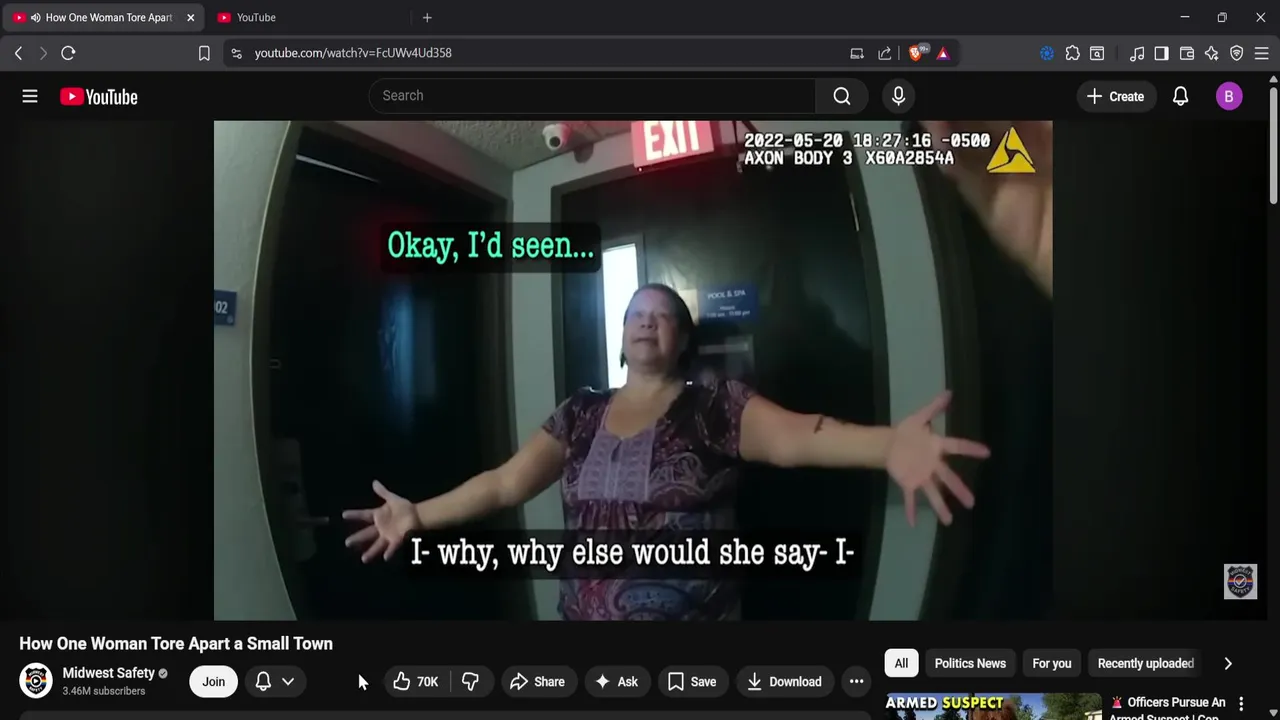Click the video title text
The image size is (1280, 720).
[x=176, y=644]
